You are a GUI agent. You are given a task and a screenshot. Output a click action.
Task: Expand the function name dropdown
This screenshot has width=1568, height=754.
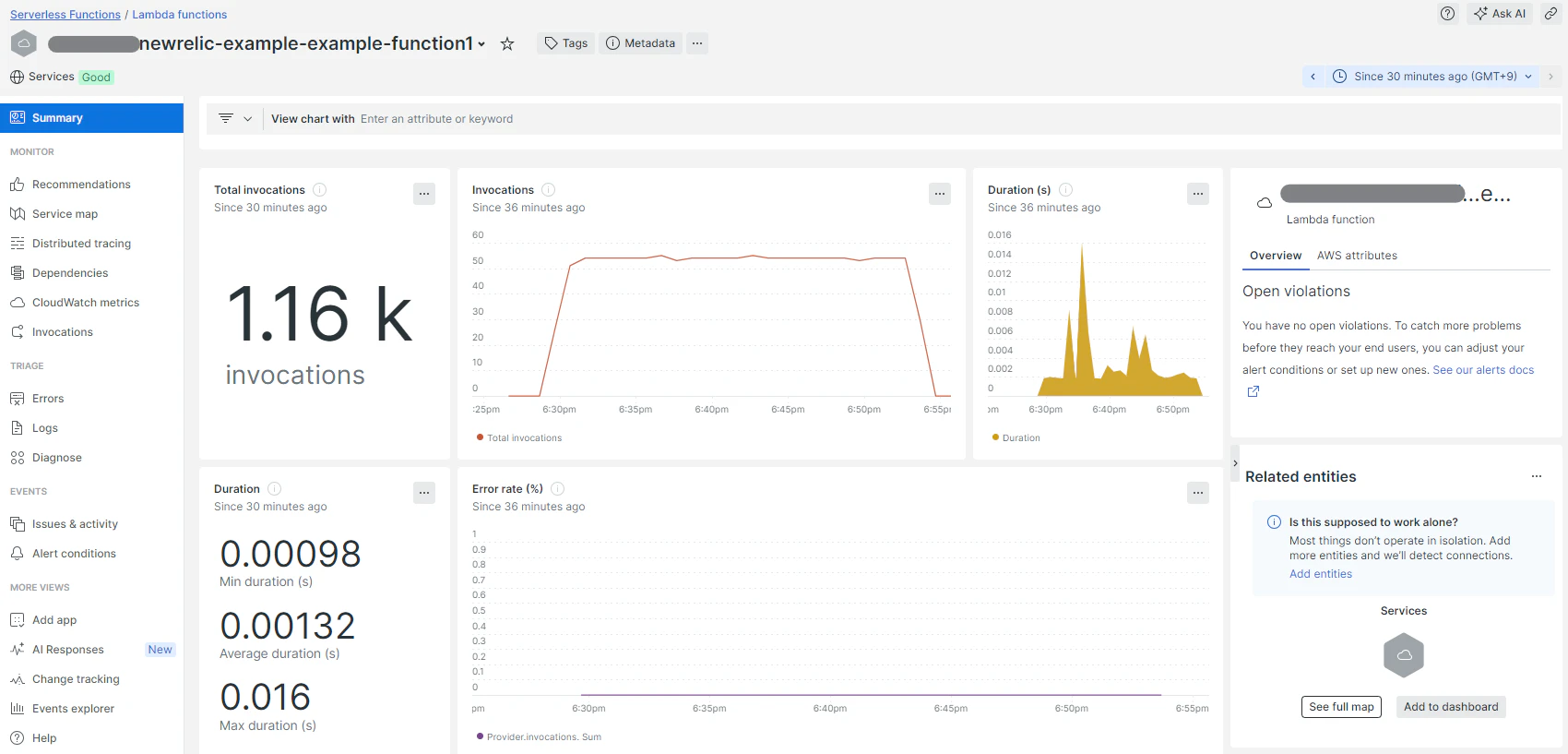(481, 44)
